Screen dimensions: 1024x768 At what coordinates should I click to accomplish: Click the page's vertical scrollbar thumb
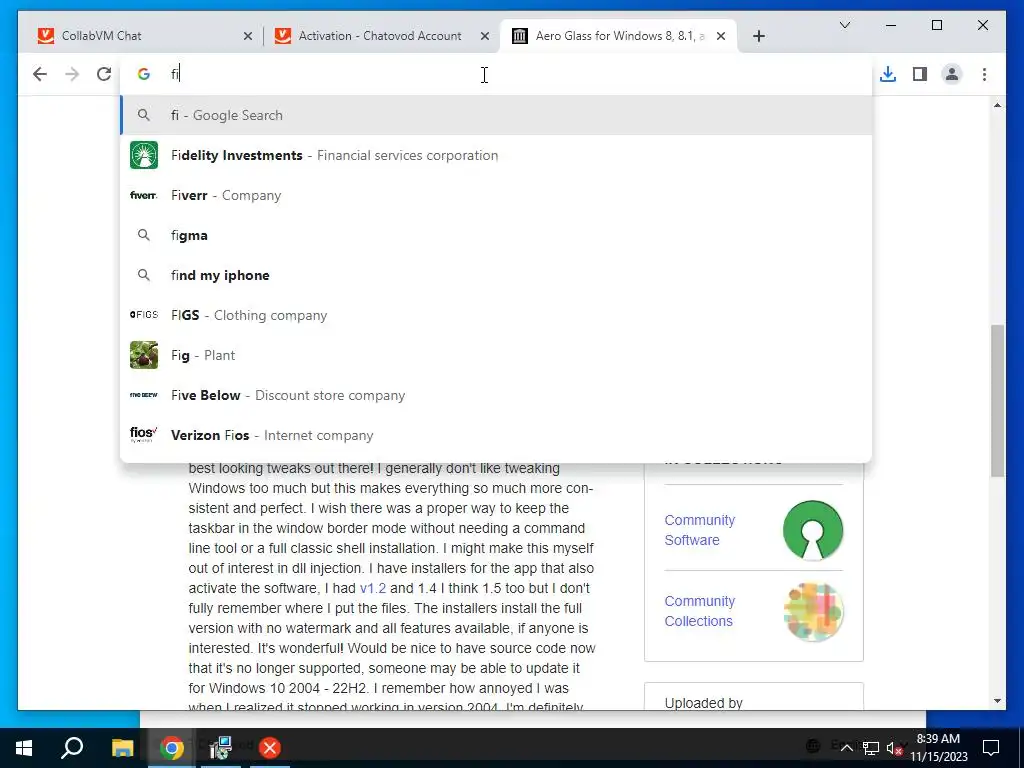coord(997,400)
